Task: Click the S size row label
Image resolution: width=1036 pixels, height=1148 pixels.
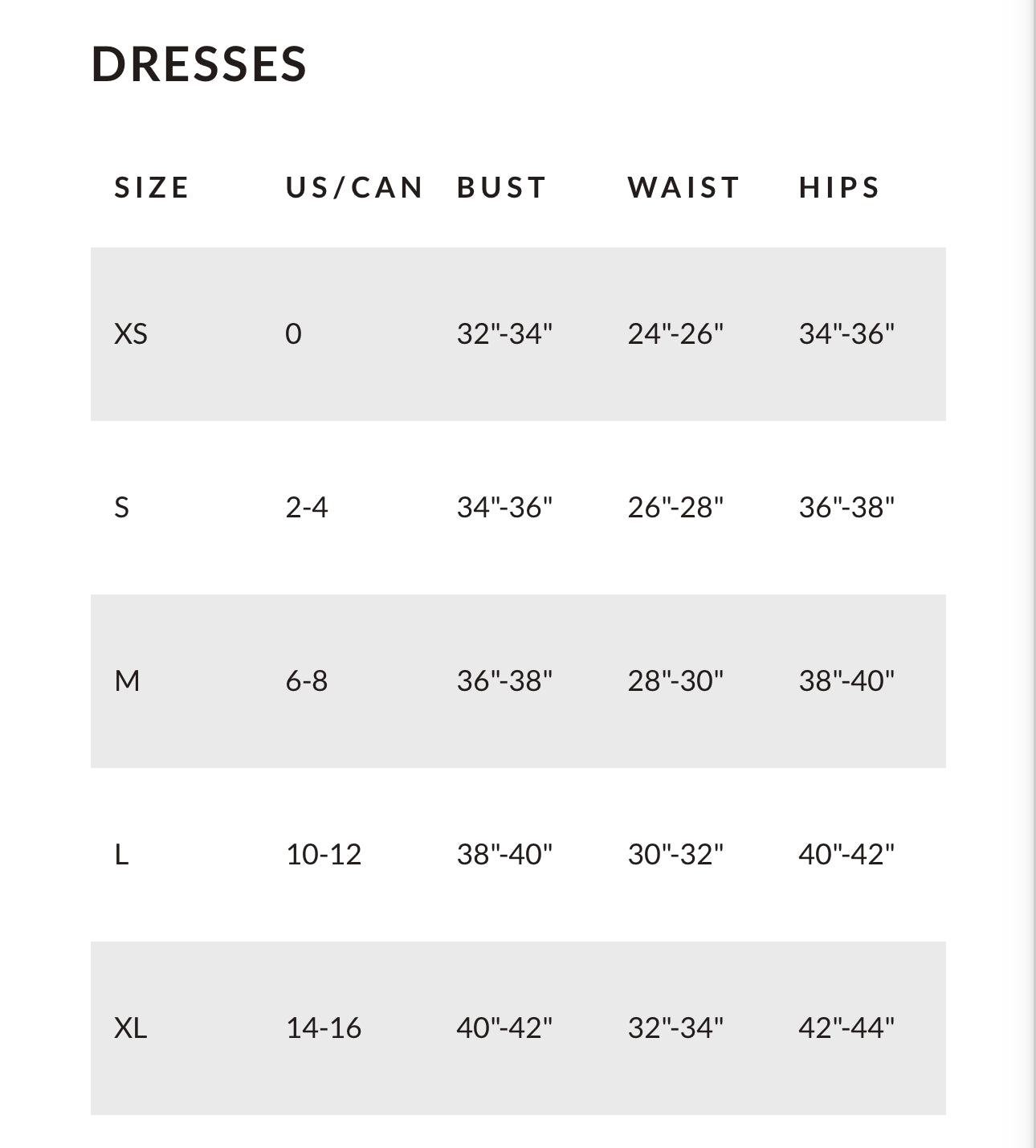Action: 122,507
